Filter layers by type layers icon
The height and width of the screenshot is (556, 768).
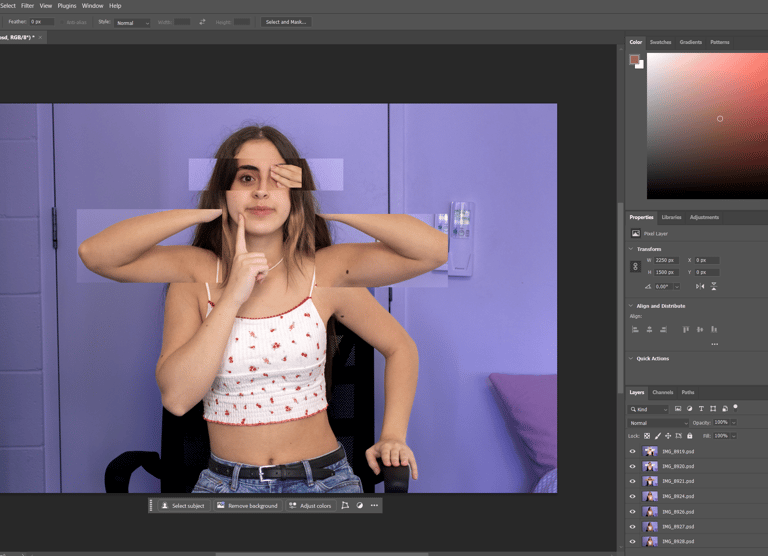pos(701,409)
